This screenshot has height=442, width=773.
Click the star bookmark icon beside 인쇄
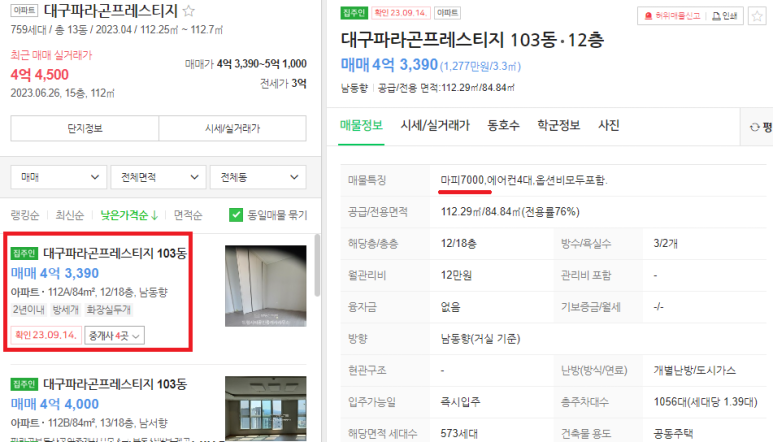coord(757,16)
